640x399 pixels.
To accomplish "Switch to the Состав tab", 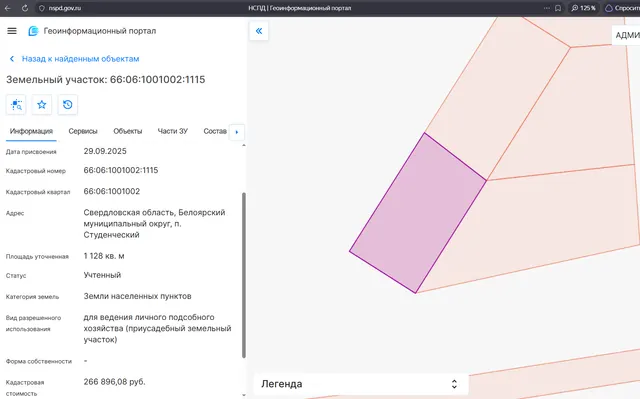I will 215,131.
